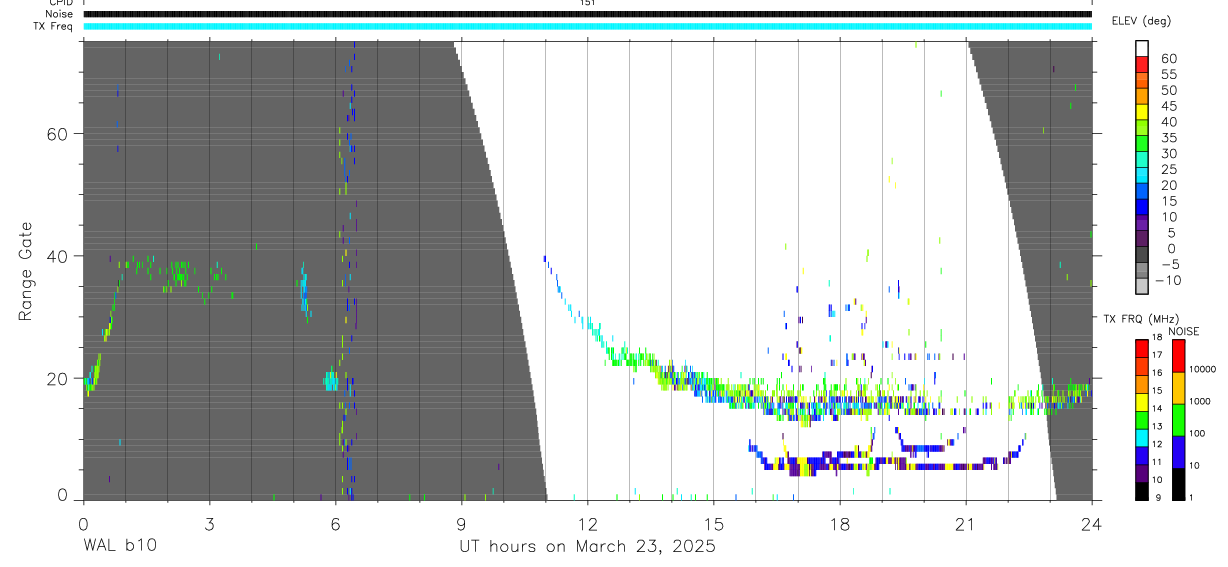Click the 'ELEV (deg)' color bar title

coord(1141,21)
